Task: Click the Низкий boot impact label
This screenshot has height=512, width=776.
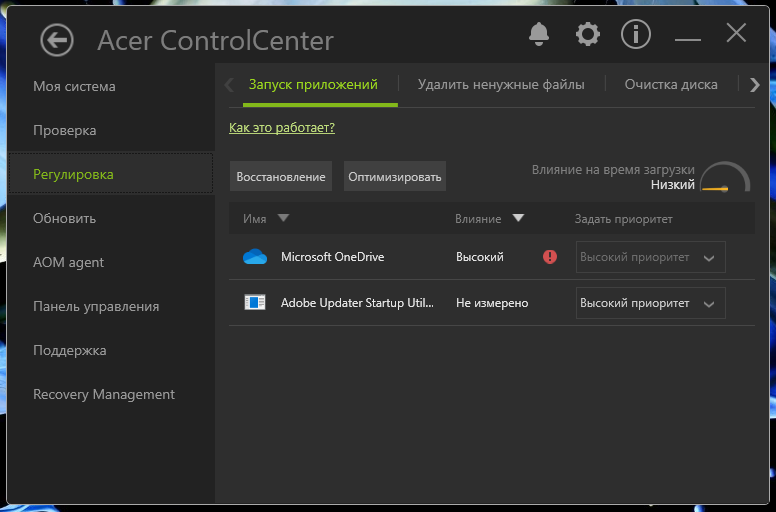Action: click(673, 185)
